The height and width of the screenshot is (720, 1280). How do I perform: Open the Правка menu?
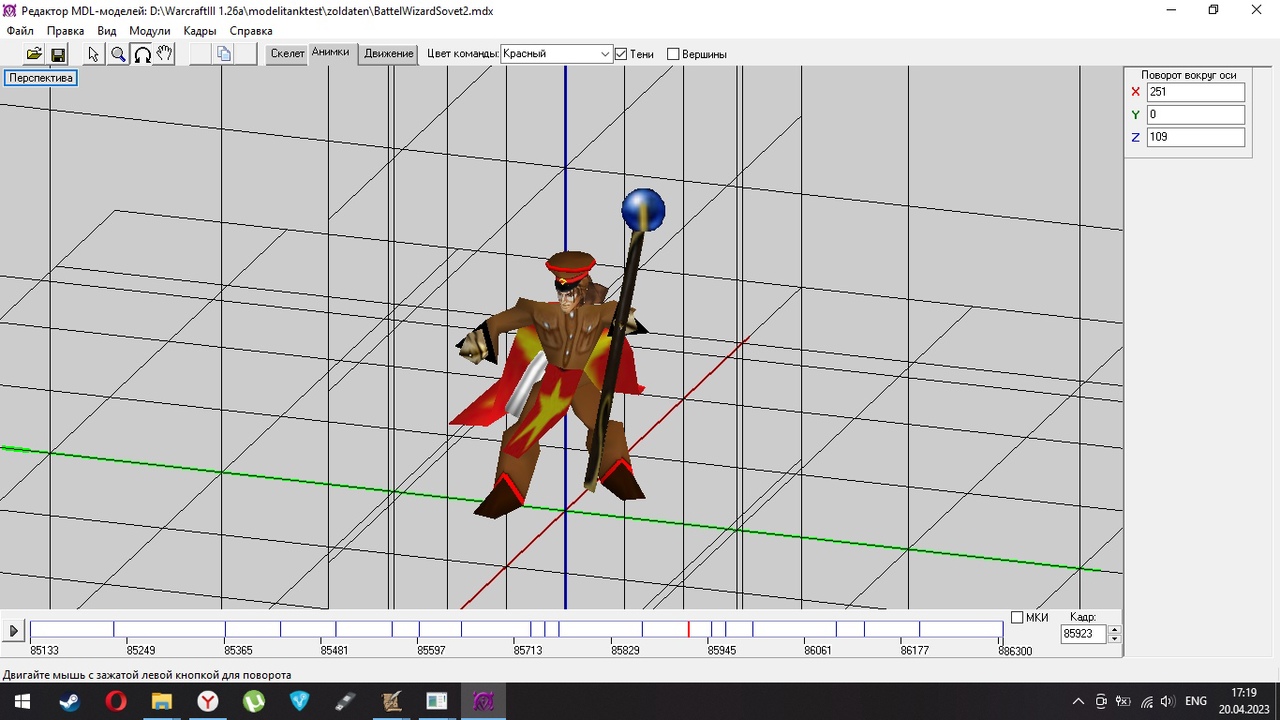(x=66, y=31)
